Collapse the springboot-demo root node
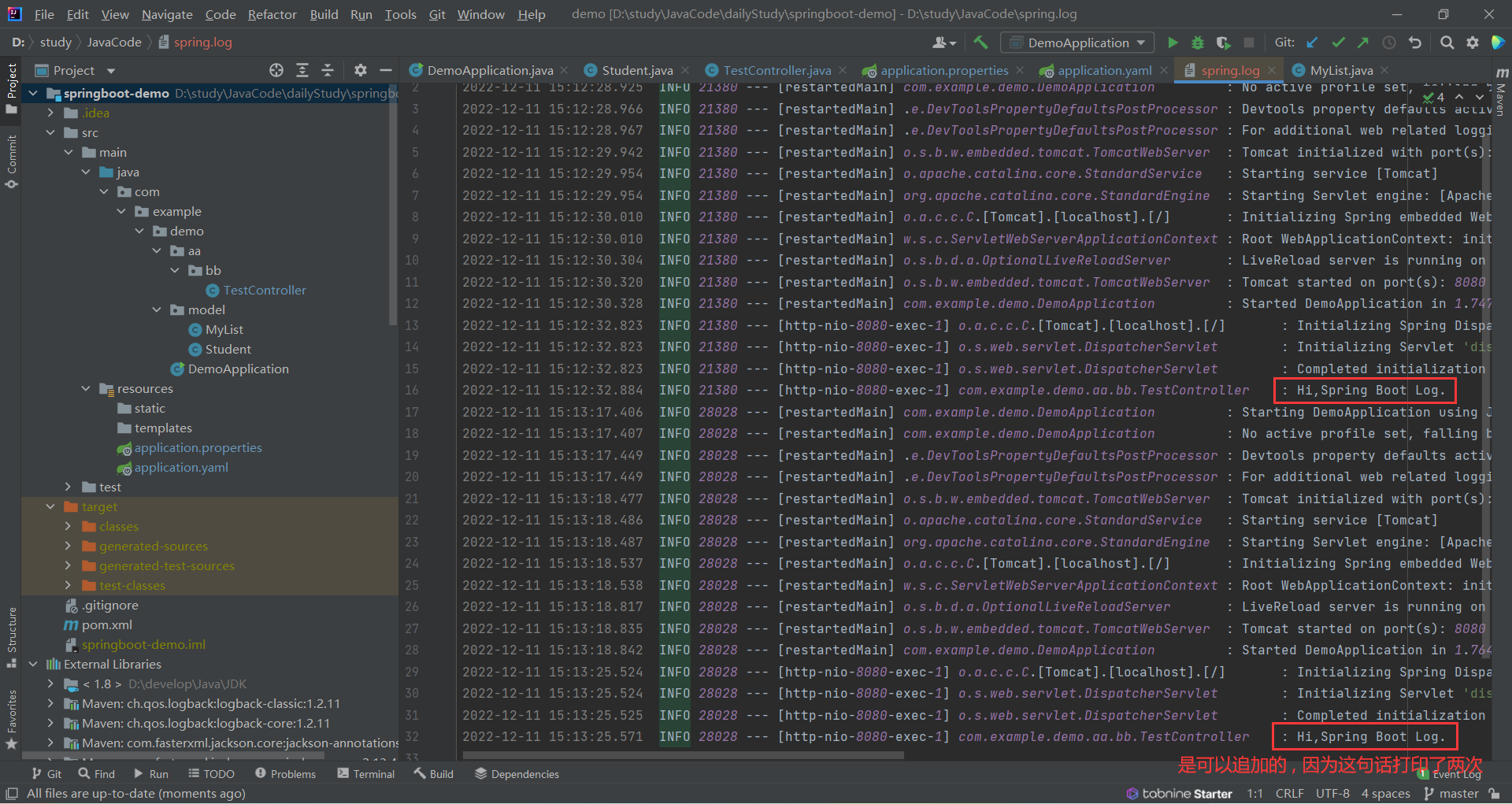This screenshot has height=804, width=1512. pos(33,93)
